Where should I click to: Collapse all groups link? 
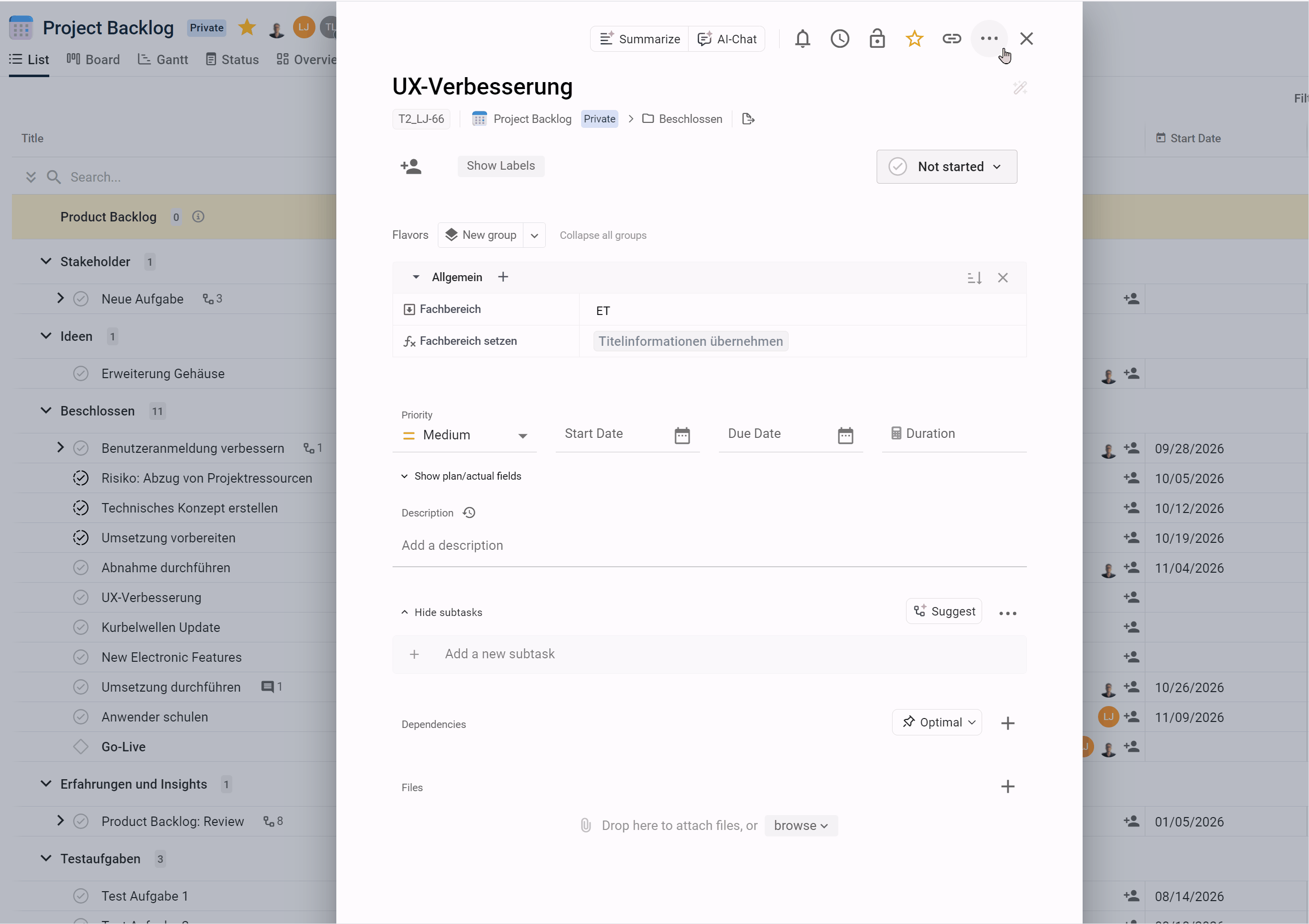[x=603, y=235]
